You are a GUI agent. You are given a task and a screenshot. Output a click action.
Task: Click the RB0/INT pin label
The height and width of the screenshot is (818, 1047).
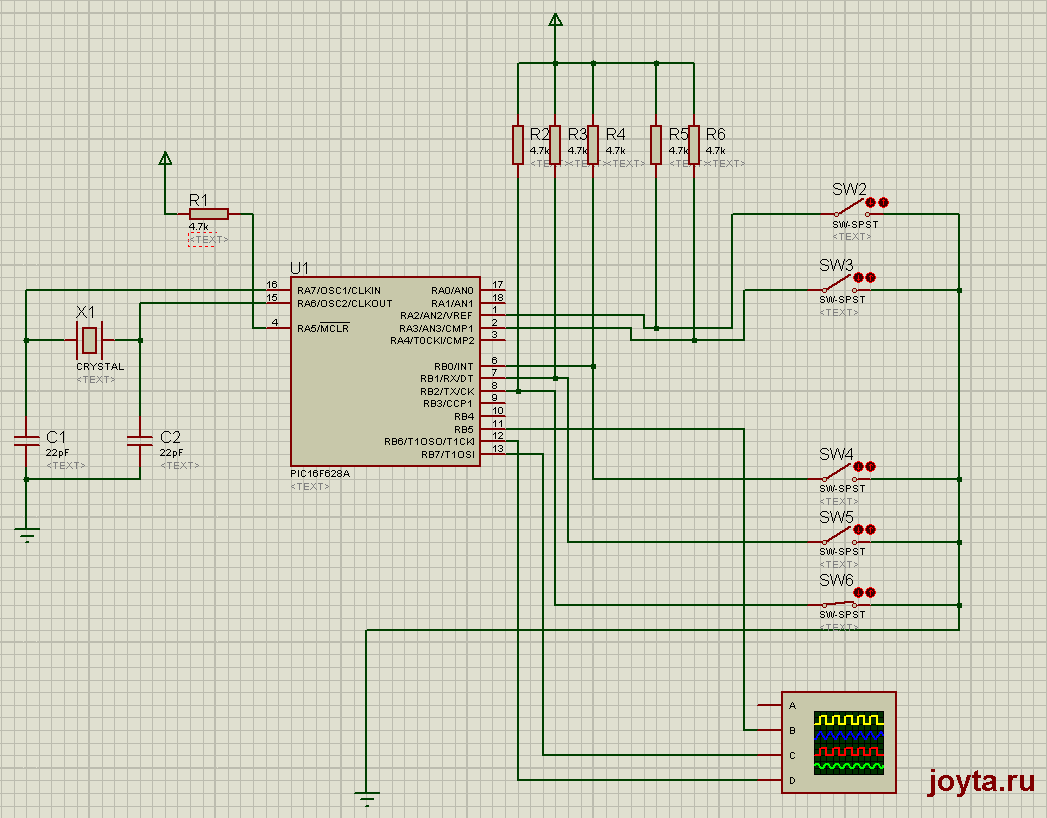(x=453, y=366)
